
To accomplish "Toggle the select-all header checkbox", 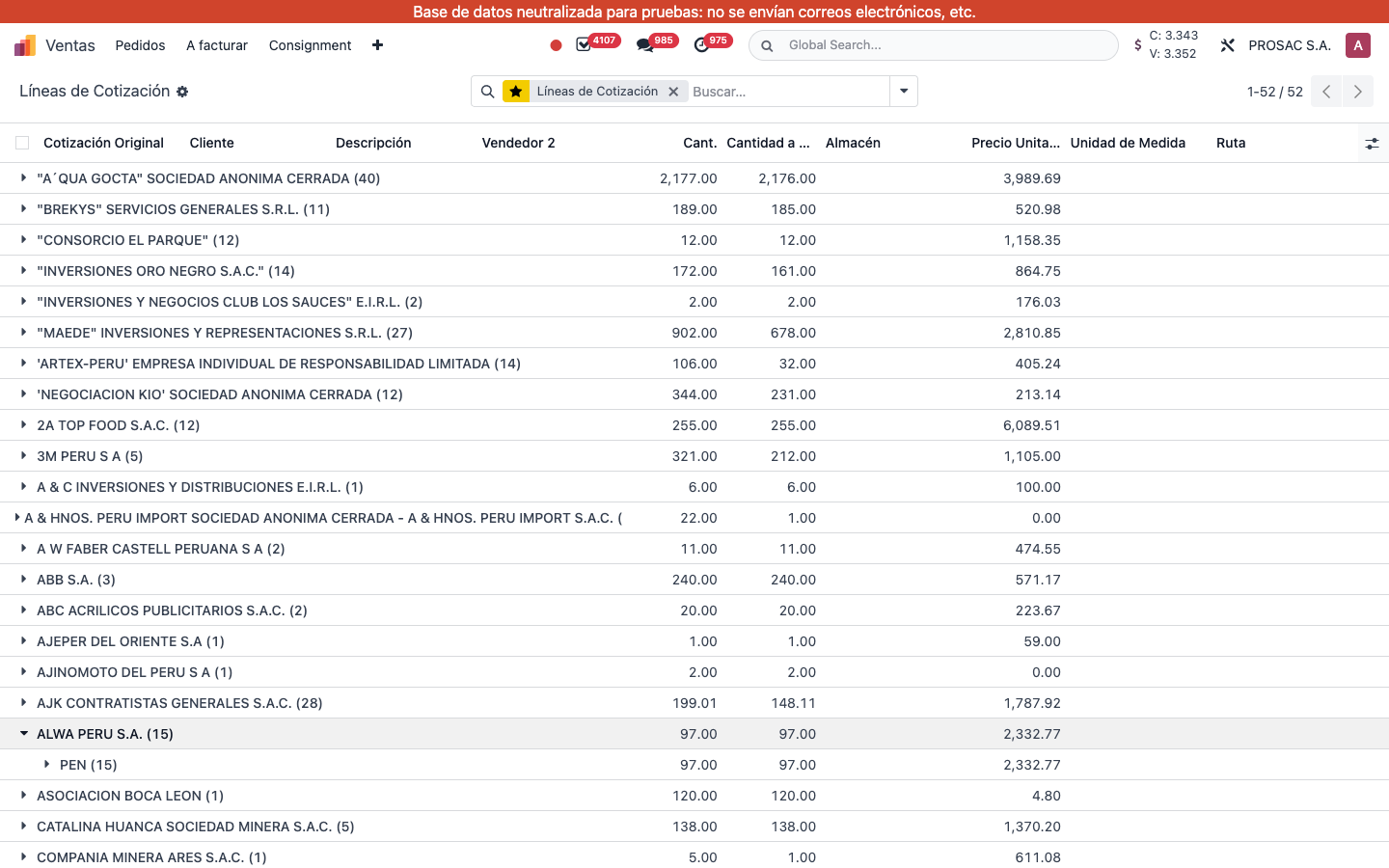I will coord(22,143).
